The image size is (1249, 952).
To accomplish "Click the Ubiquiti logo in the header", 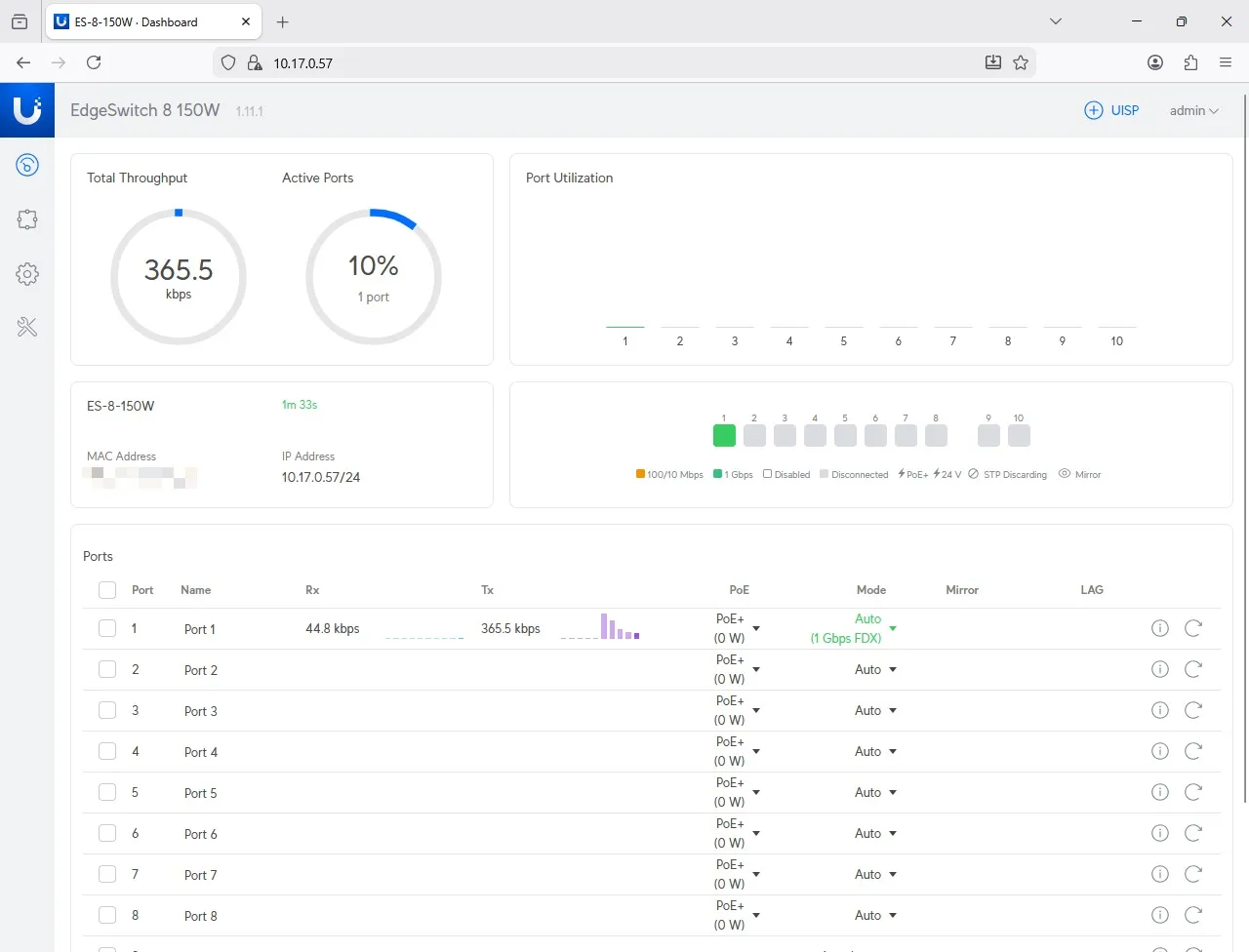I will pos(27,110).
